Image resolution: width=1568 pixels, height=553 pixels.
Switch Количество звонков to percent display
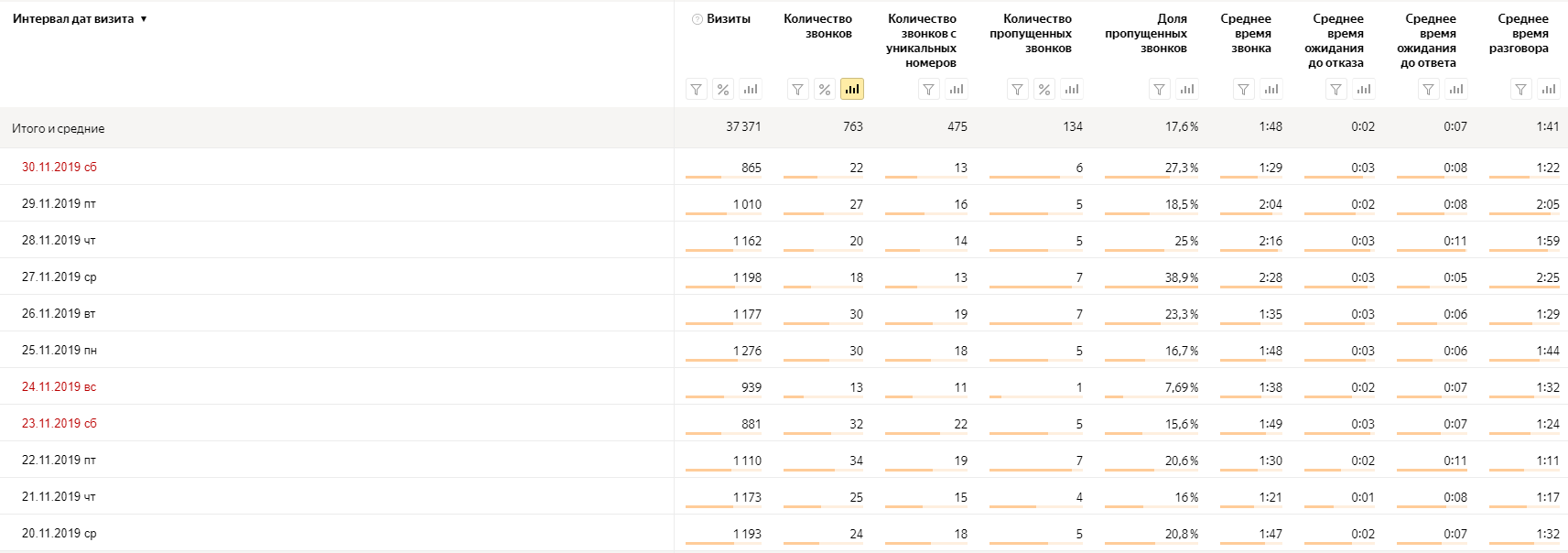point(825,89)
